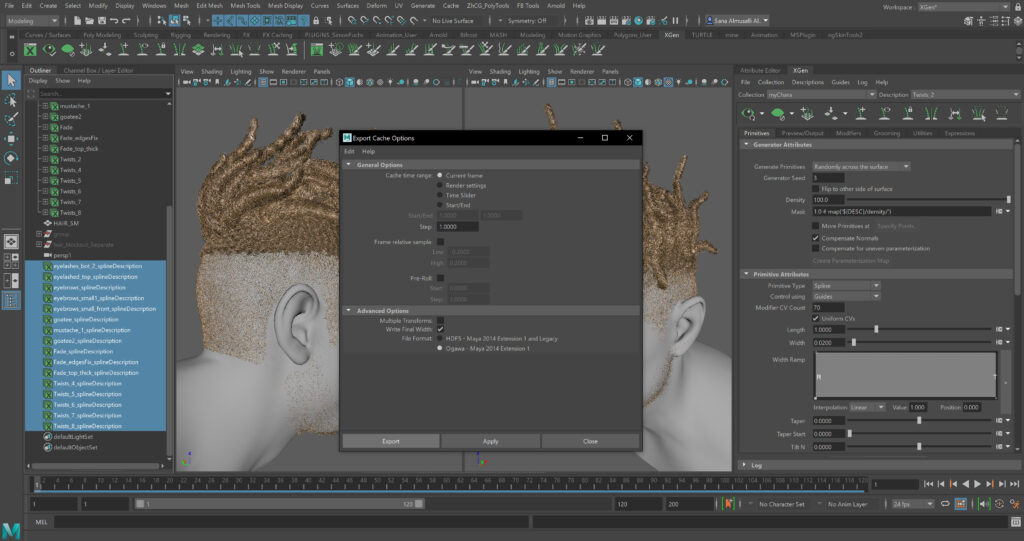Screen dimensions: 1024x541
Task: Click the Save scene icon in status line
Action: coord(103,20)
